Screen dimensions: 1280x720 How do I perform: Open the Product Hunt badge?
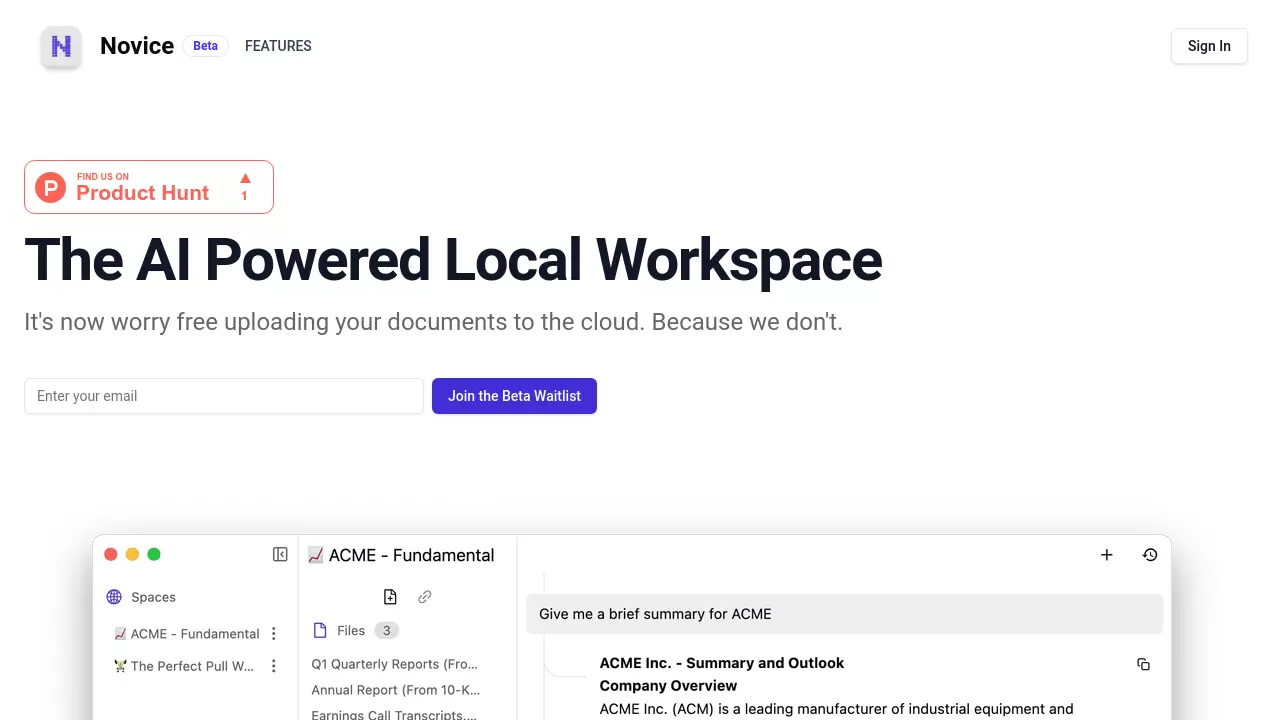[x=149, y=187]
